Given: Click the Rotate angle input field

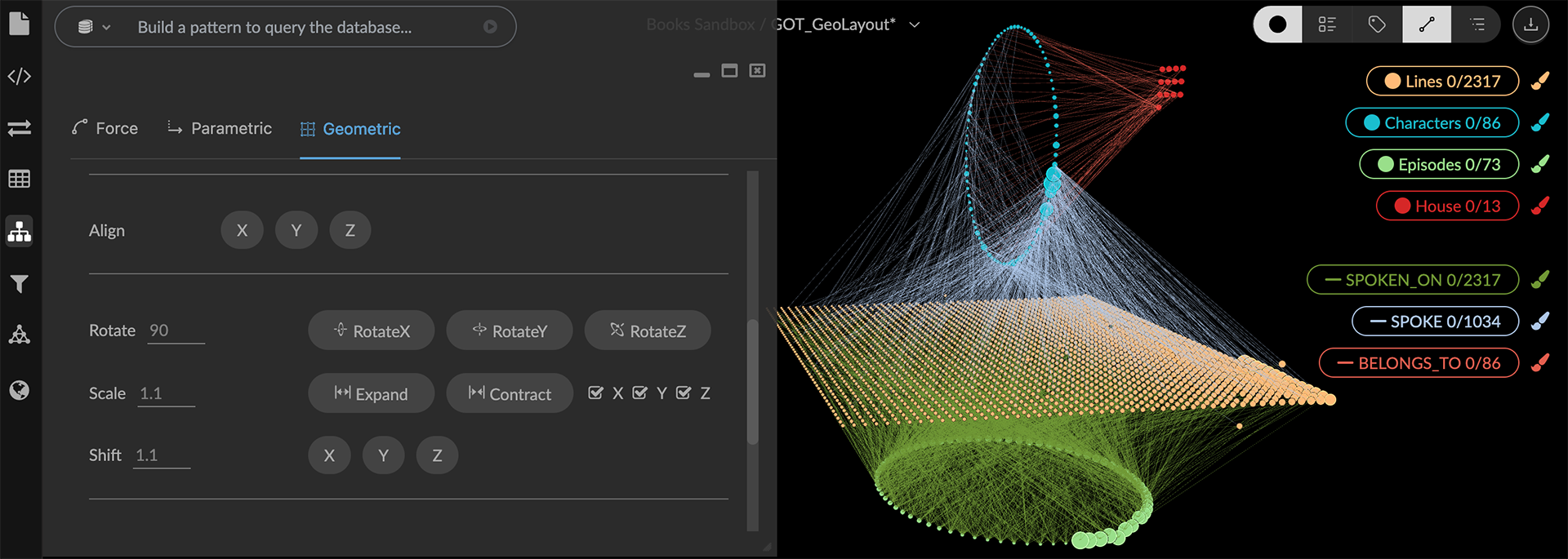Looking at the screenshot, I should (x=176, y=331).
